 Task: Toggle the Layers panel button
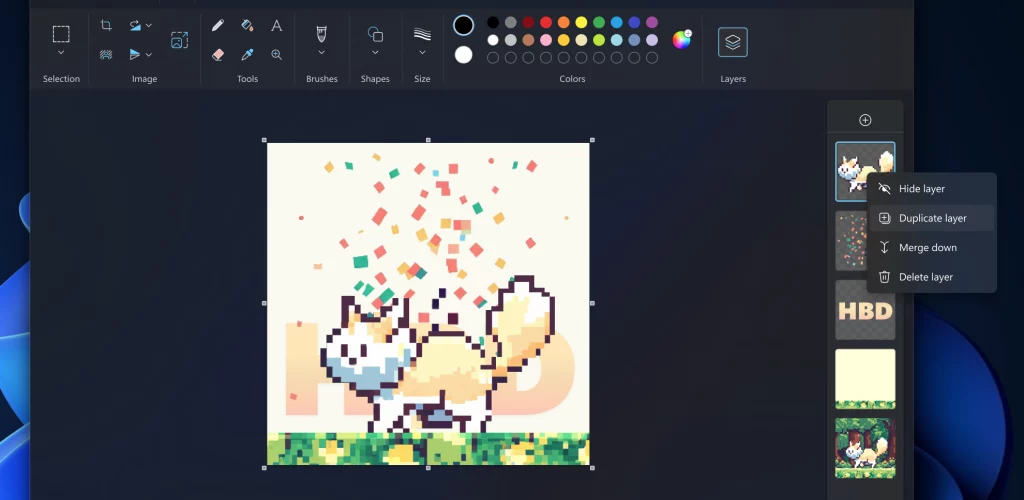click(733, 42)
